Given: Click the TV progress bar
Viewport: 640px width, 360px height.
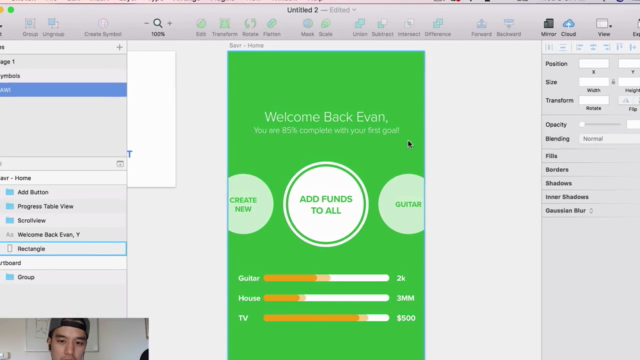Looking at the screenshot, I should click(x=326, y=318).
